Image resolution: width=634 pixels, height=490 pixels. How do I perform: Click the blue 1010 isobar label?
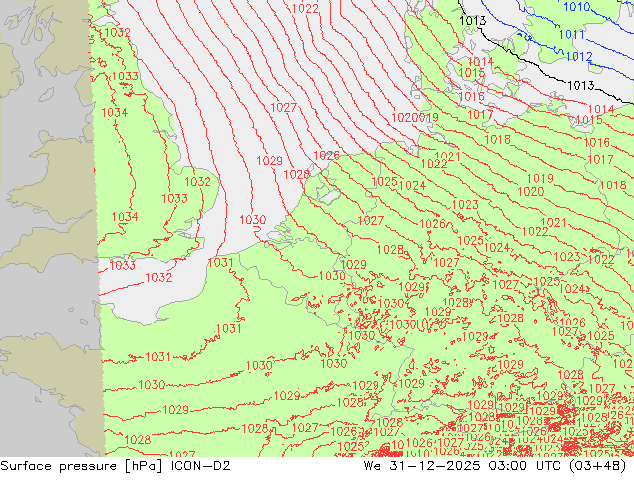pyautogui.click(x=577, y=7)
